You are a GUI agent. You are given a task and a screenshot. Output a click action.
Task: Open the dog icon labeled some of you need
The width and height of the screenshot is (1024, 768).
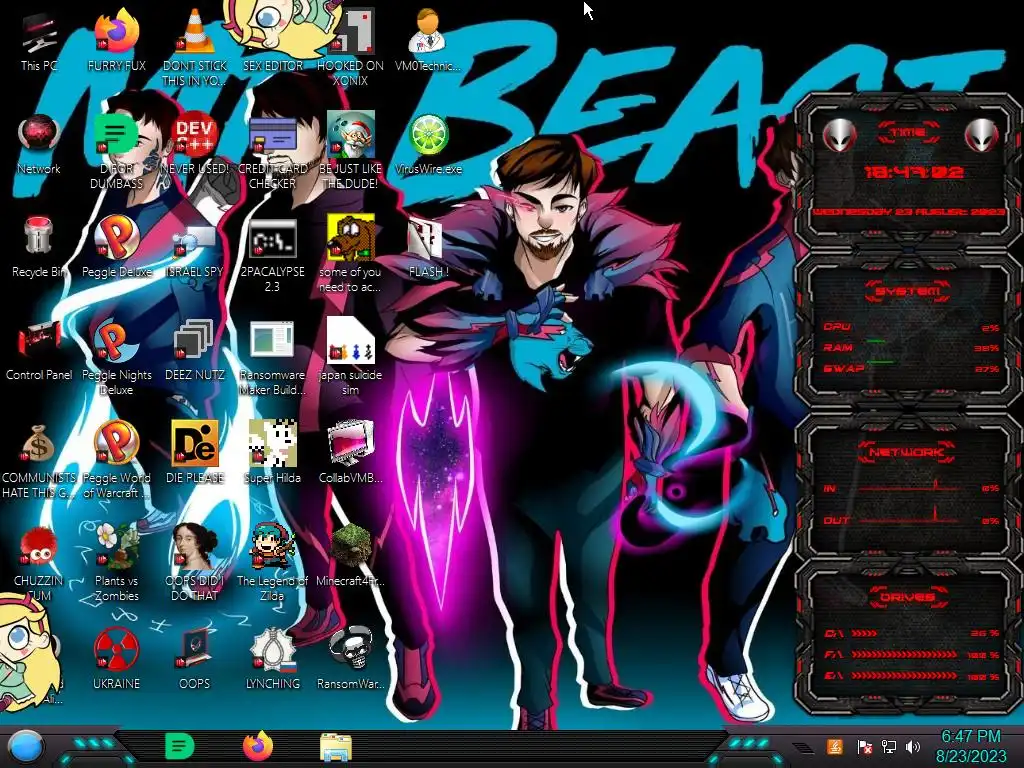(x=350, y=255)
